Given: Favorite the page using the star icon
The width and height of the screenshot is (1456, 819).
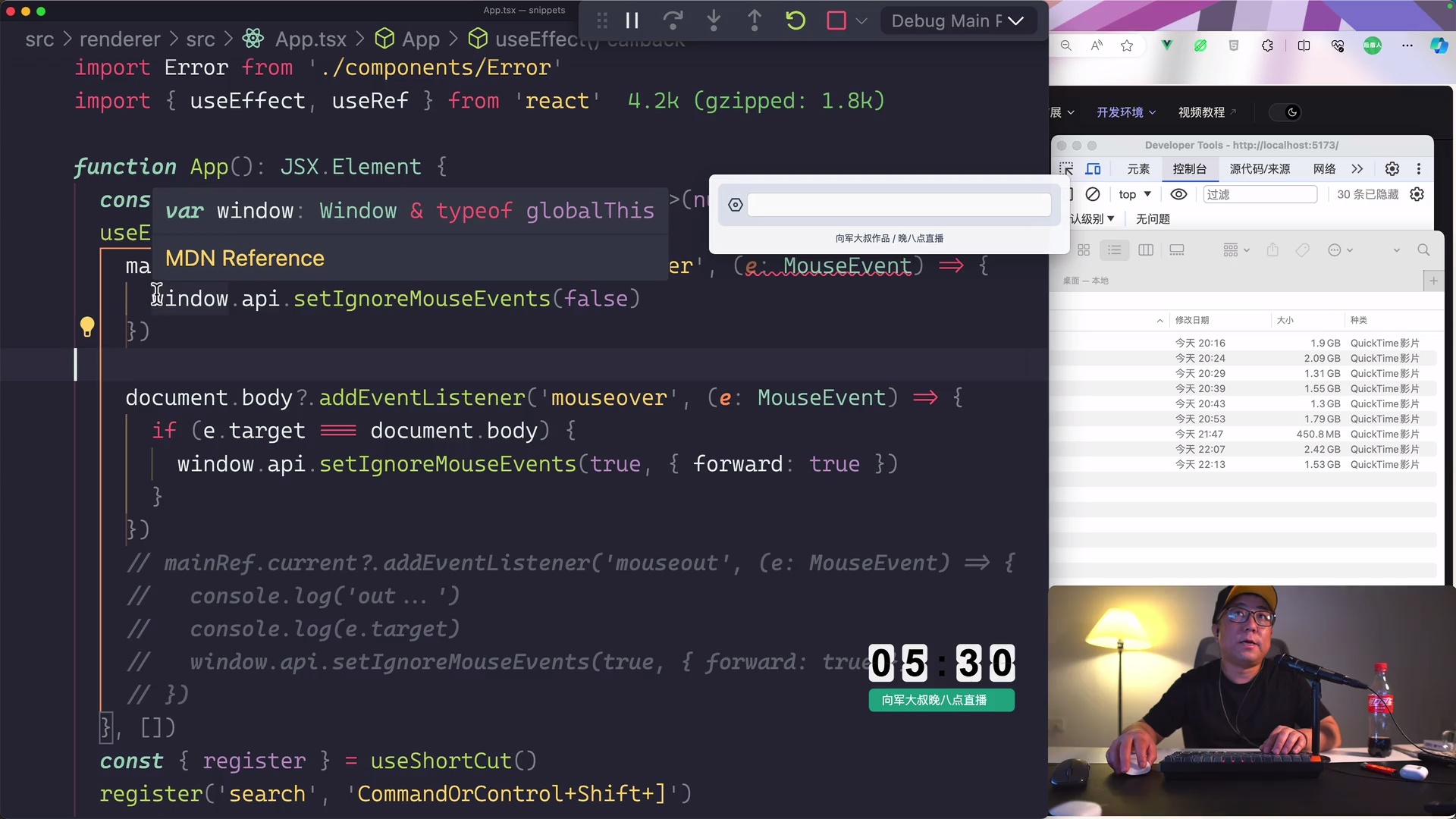Looking at the screenshot, I should [x=1127, y=45].
